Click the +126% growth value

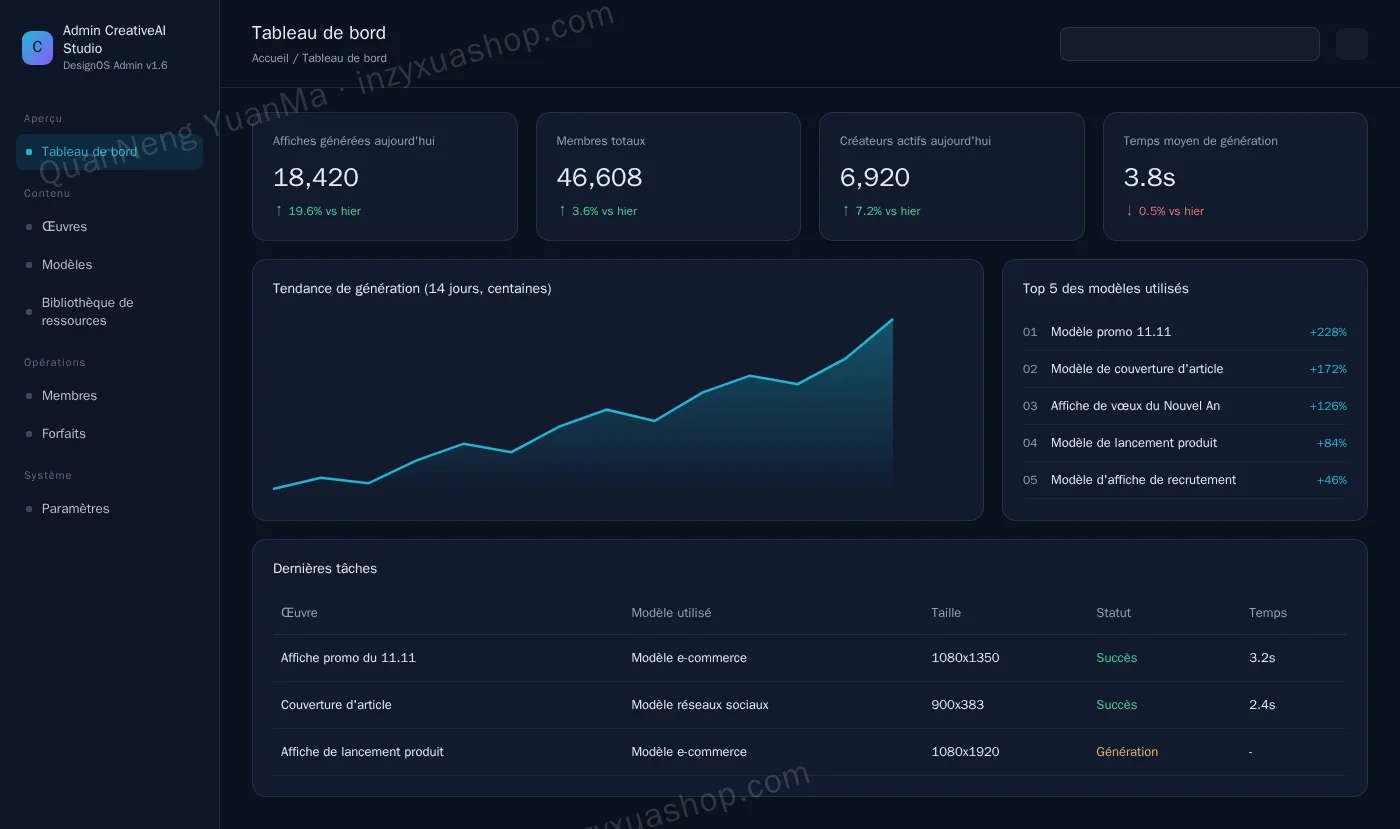[x=1328, y=406]
